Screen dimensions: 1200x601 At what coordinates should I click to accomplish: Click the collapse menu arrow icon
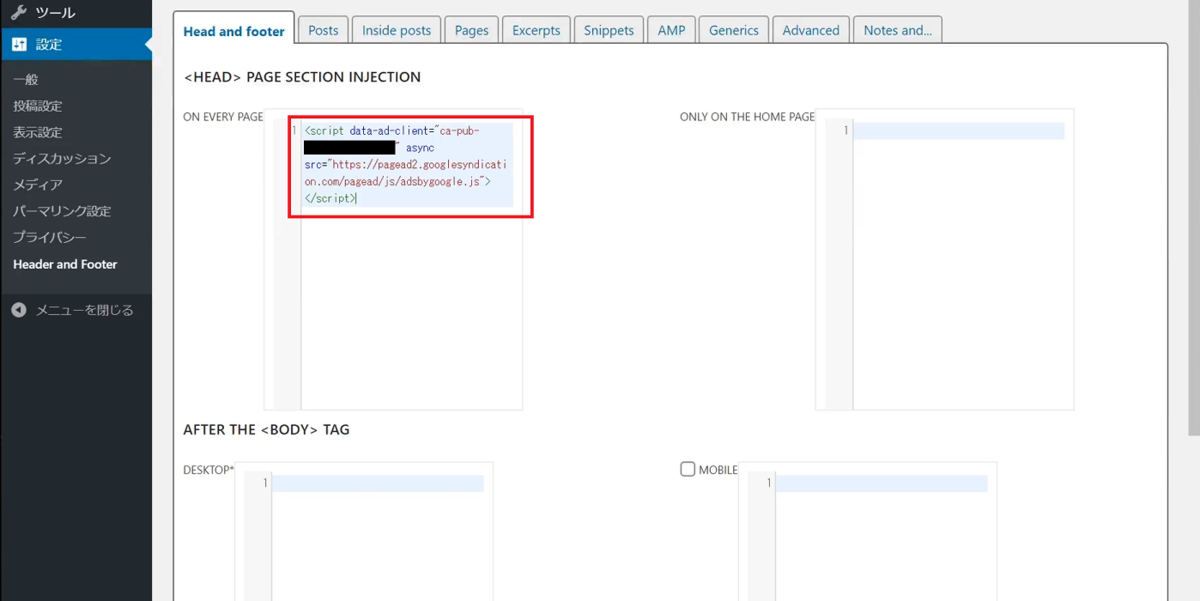[19, 310]
